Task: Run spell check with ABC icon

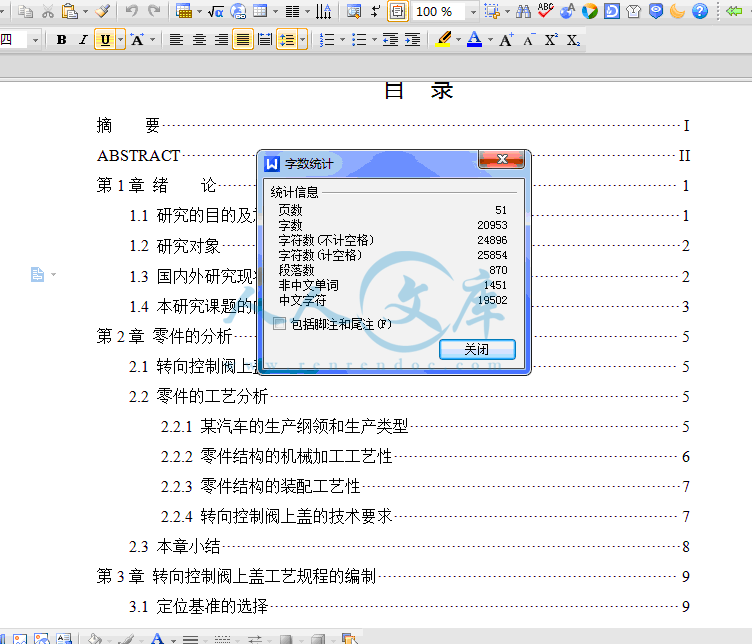Action: coord(545,11)
